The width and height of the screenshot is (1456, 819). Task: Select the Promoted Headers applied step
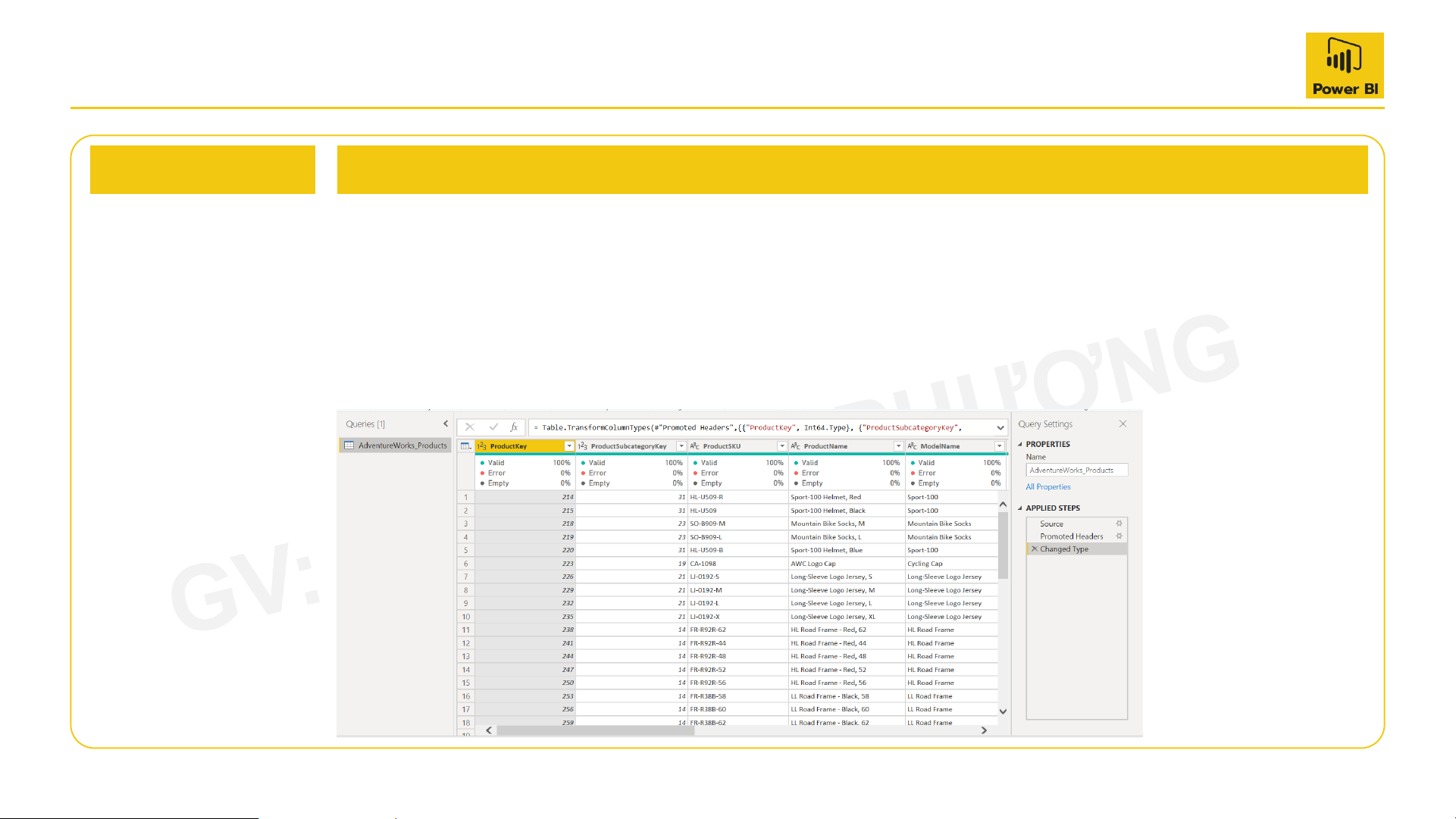(1071, 536)
